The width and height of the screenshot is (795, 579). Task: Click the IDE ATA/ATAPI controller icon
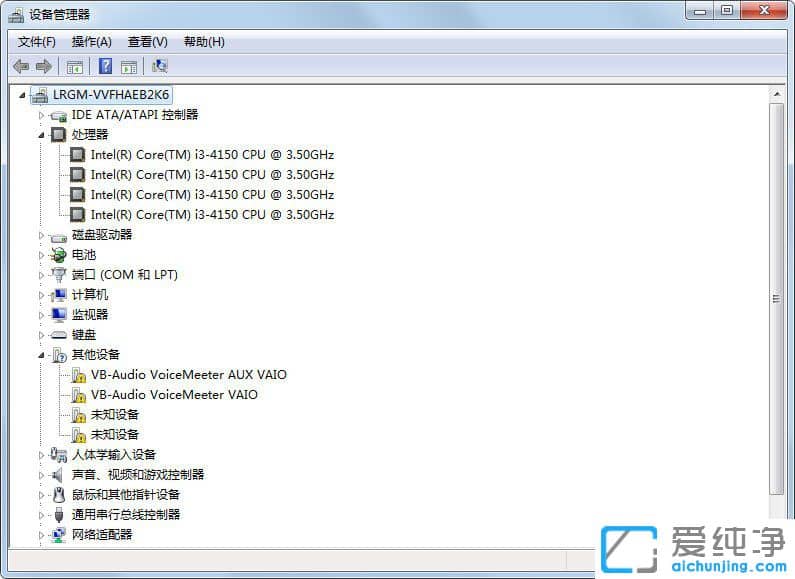click(x=59, y=116)
